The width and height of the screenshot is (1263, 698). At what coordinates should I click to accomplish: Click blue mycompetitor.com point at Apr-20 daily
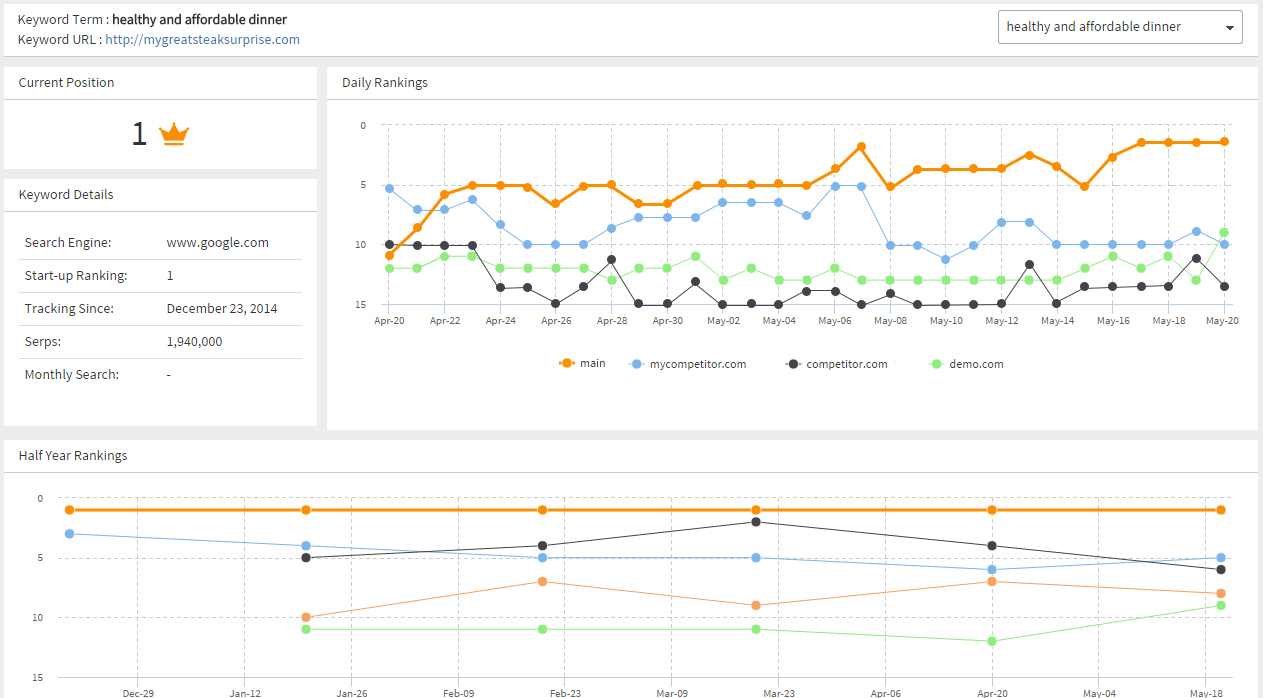coord(389,188)
